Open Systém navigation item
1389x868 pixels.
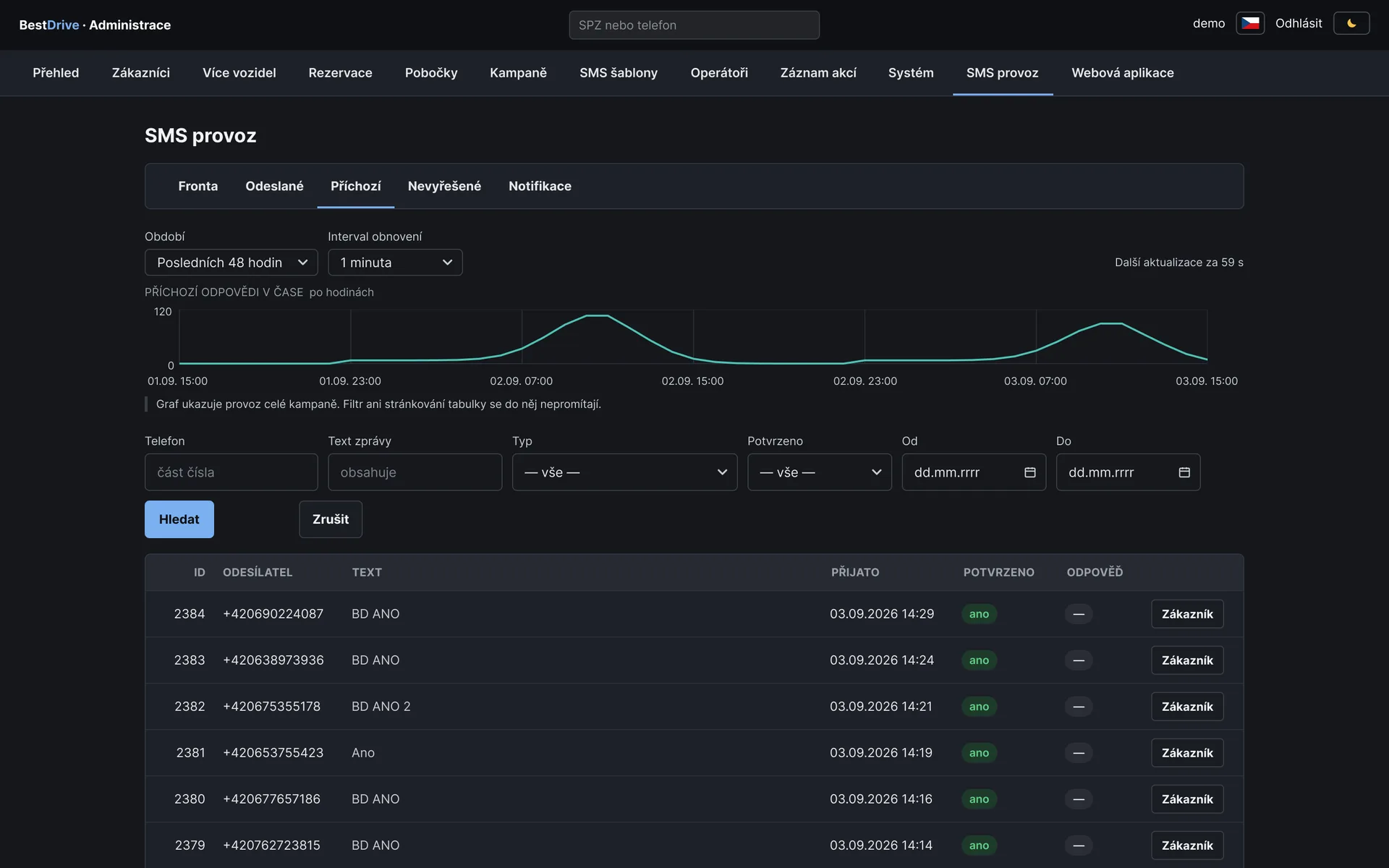(911, 73)
